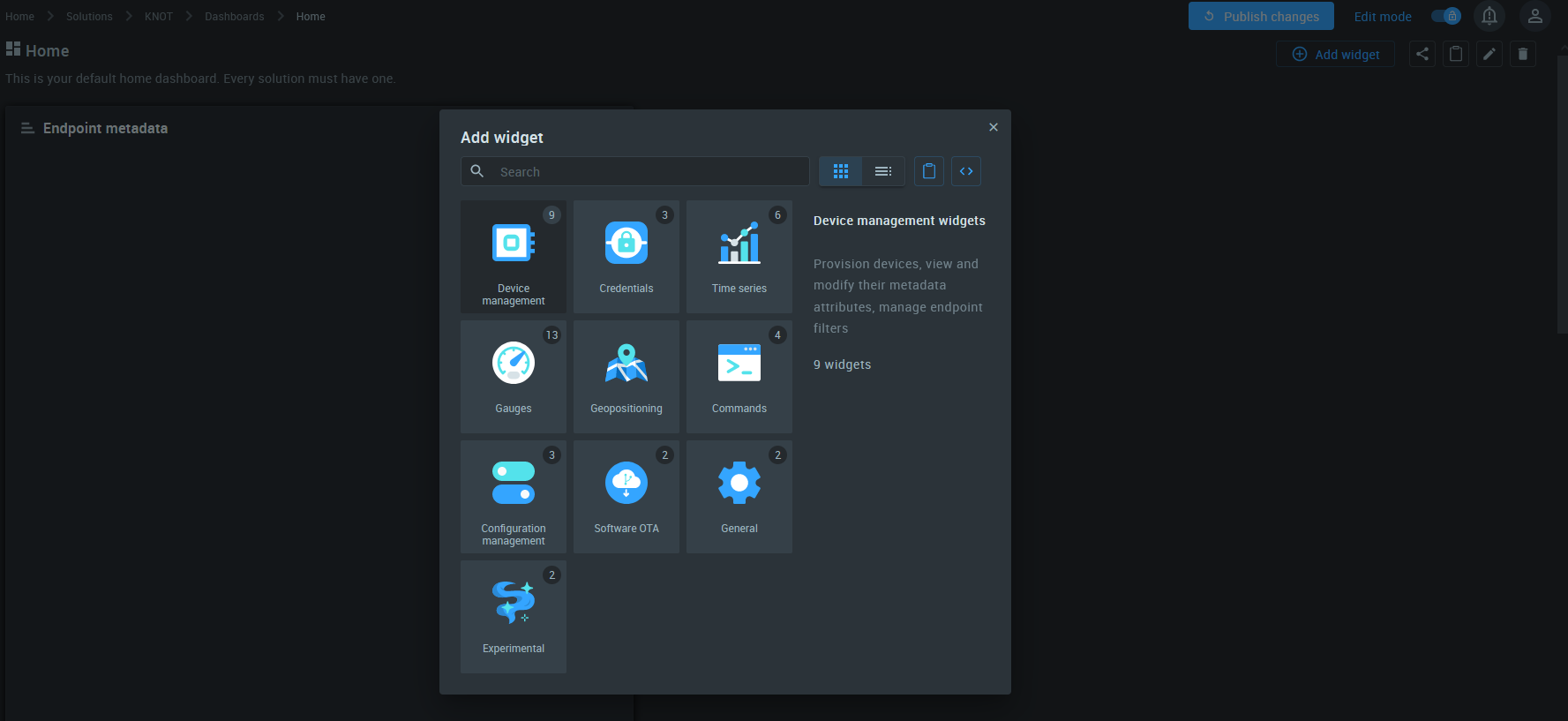
Task: Switch to grid view in Add widget
Action: (x=841, y=171)
